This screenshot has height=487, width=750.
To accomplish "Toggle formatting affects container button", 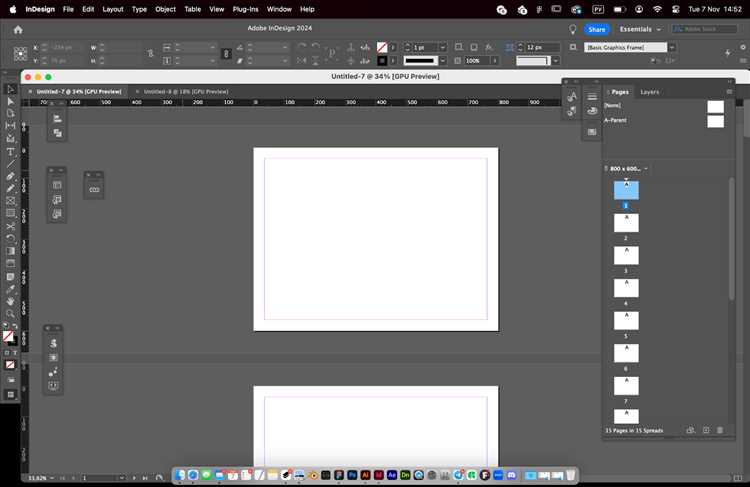I will click(x=7, y=353).
